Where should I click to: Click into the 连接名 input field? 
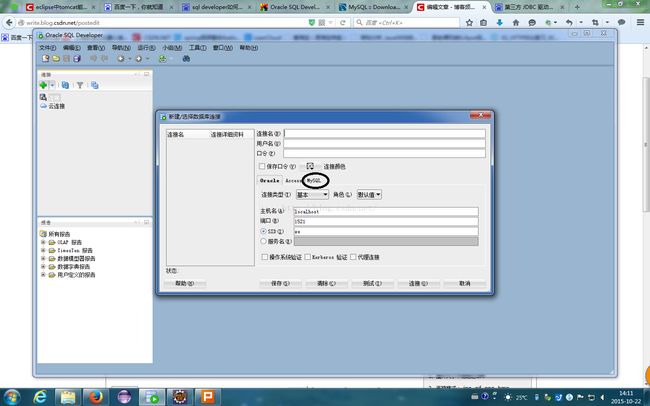(384, 134)
